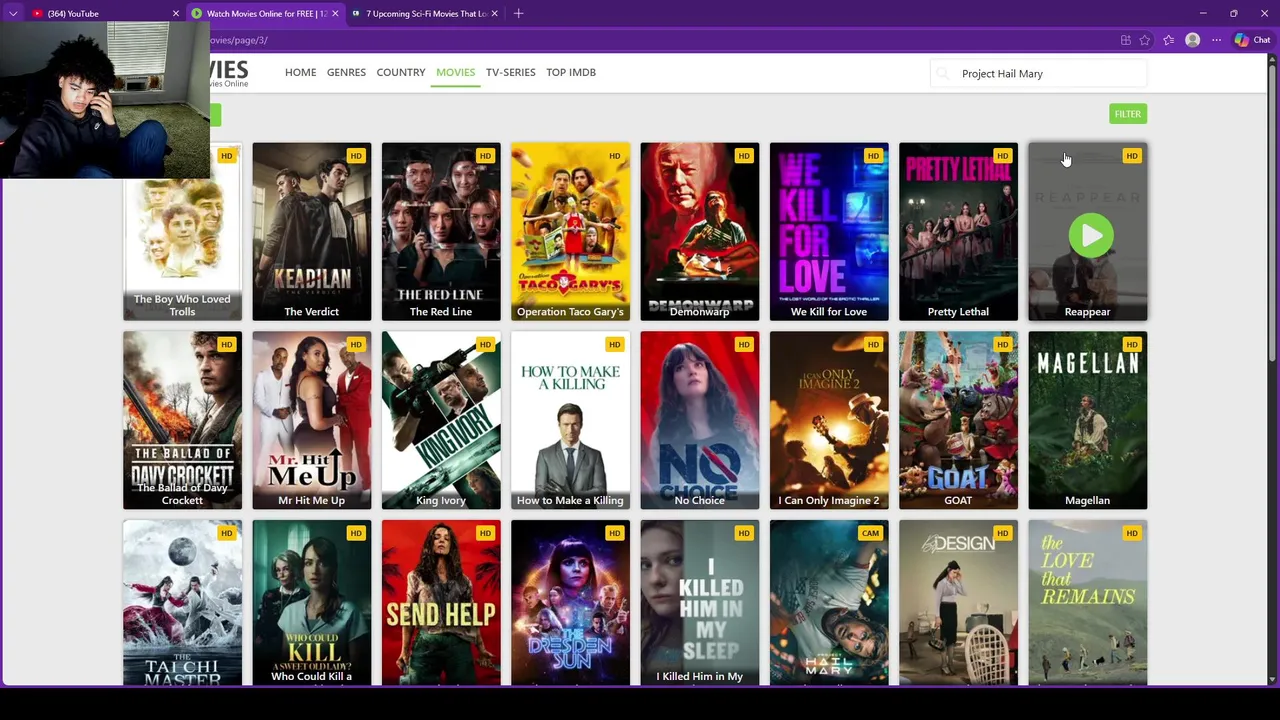
Task: Open the Copilot Chat button
Action: click(x=1252, y=40)
